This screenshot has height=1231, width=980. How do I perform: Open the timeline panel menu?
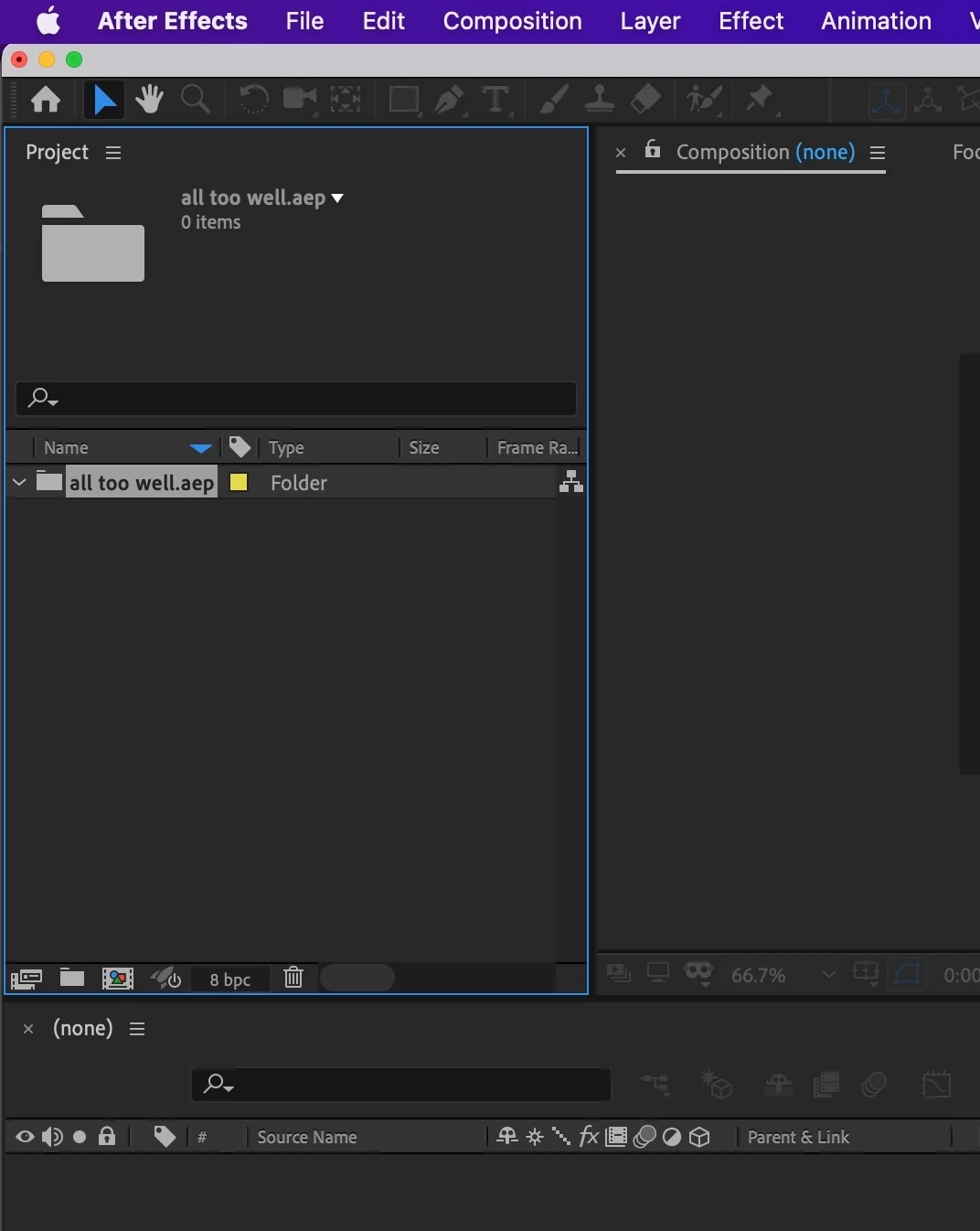click(x=137, y=1029)
